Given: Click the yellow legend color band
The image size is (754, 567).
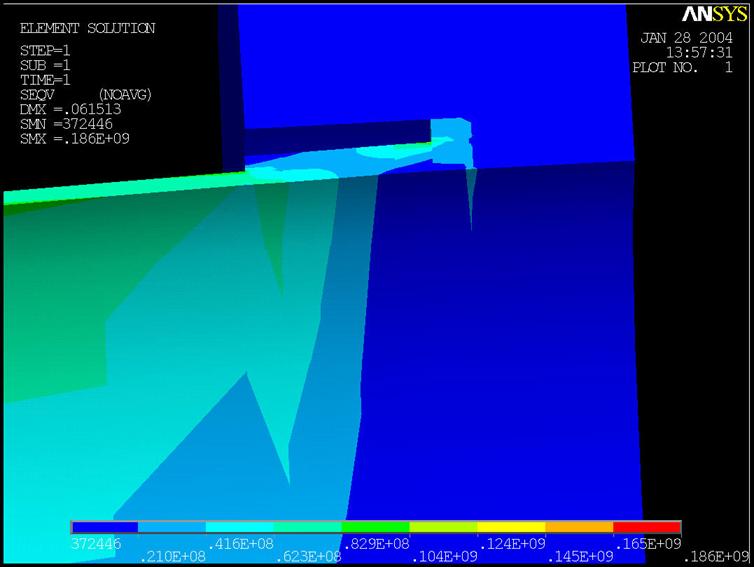Looking at the screenshot, I should (x=511, y=527).
